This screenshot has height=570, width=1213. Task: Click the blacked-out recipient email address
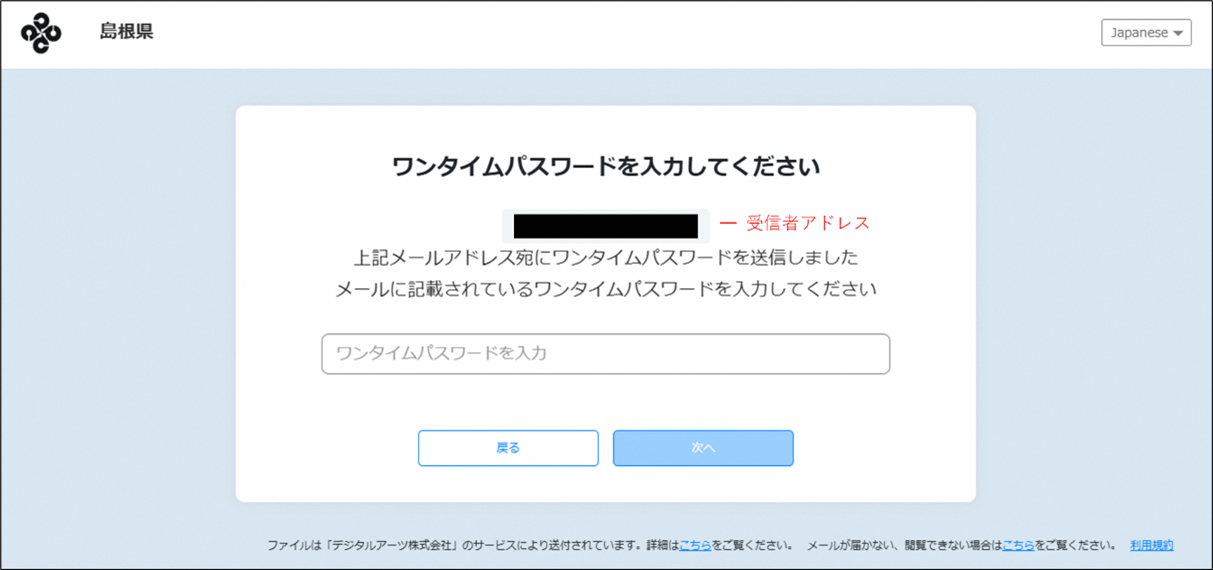[606, 226]
